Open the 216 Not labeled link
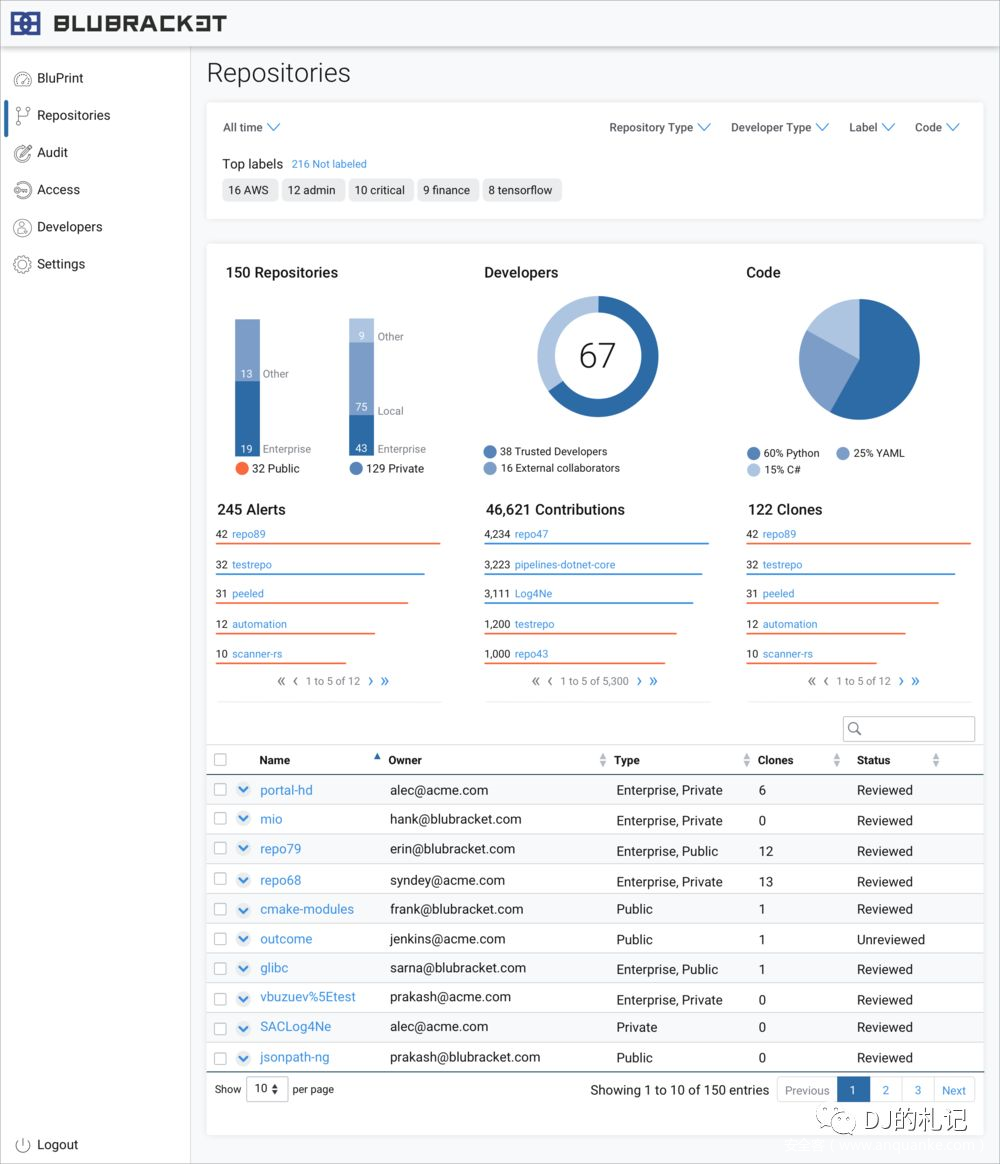1000x1164 pixels. 329,164
